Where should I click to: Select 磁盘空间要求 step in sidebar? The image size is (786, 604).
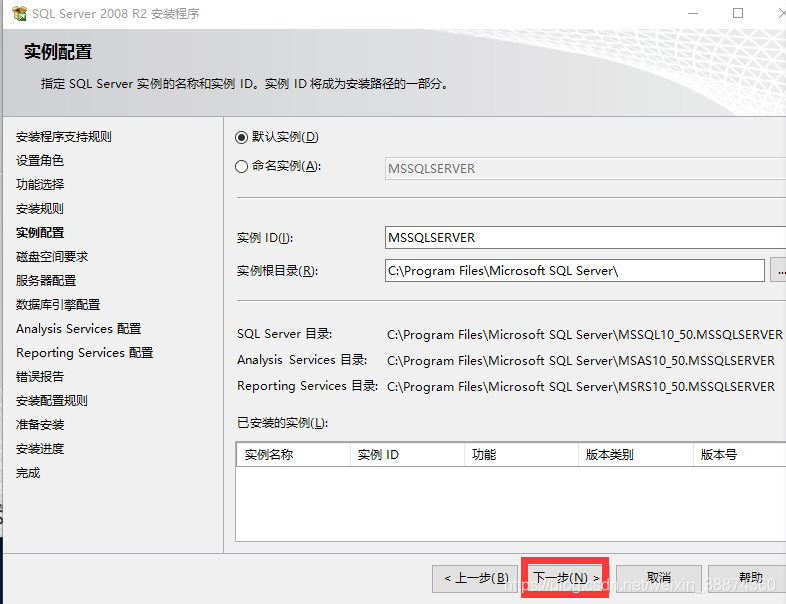(x=52, y=257)
